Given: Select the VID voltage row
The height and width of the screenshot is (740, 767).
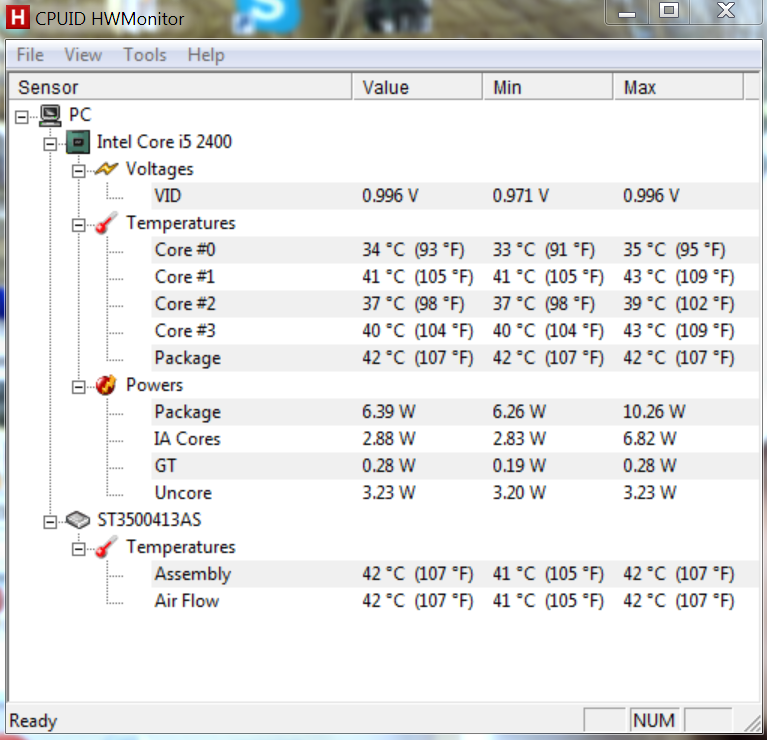Looking at the screenshot, I should pos(455,196).
